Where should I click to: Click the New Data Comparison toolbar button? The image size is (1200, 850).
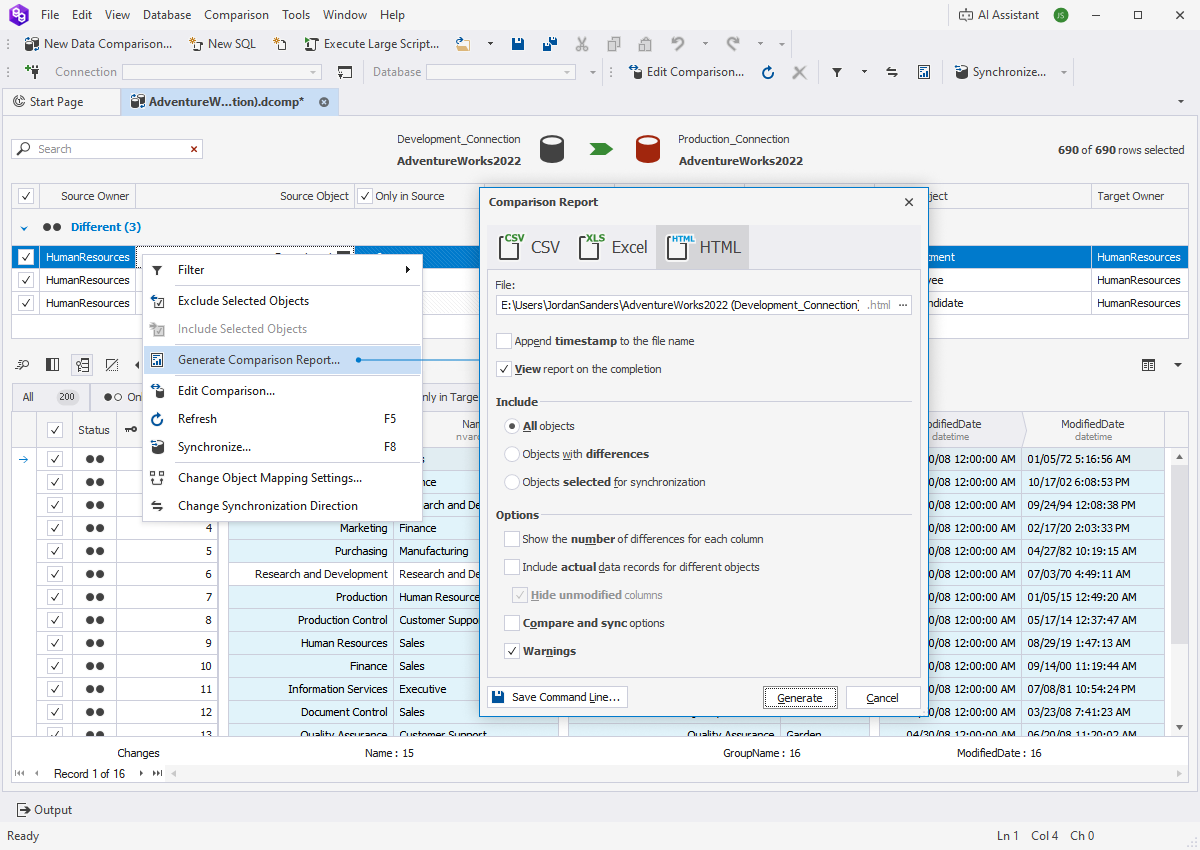[x=98, y=44]
